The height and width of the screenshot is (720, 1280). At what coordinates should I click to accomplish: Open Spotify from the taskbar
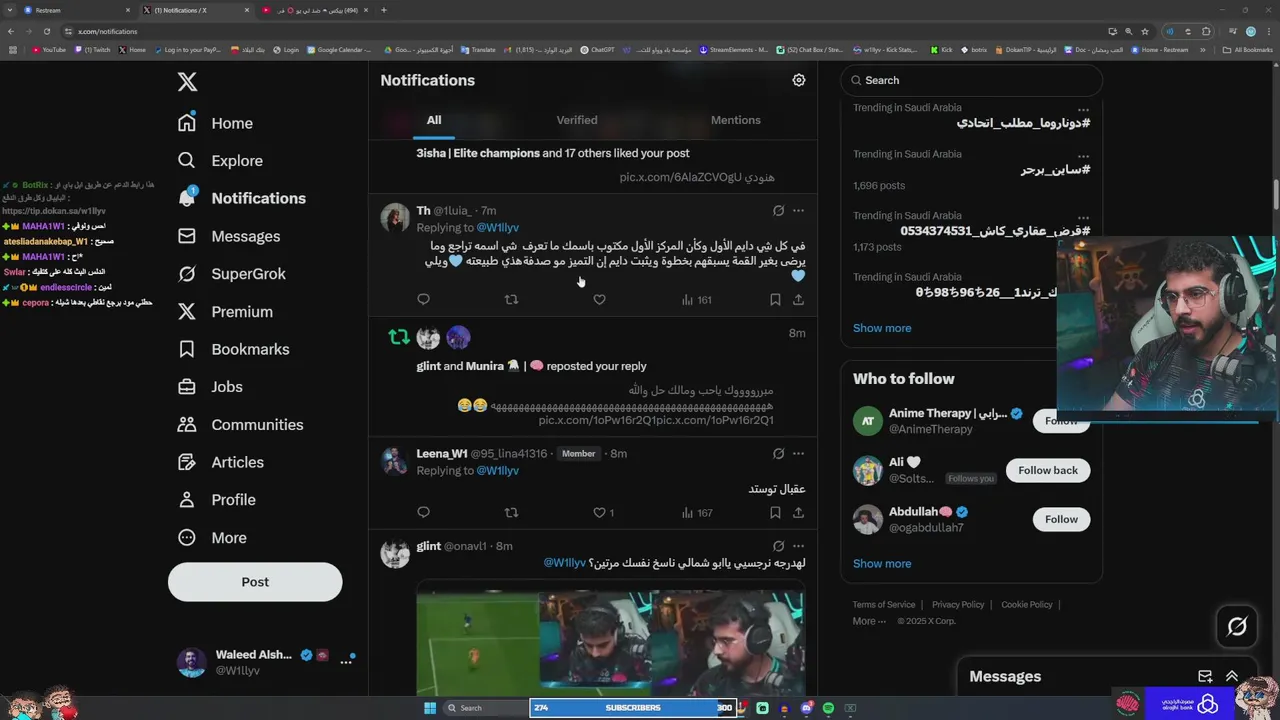[x=828, y=708]
